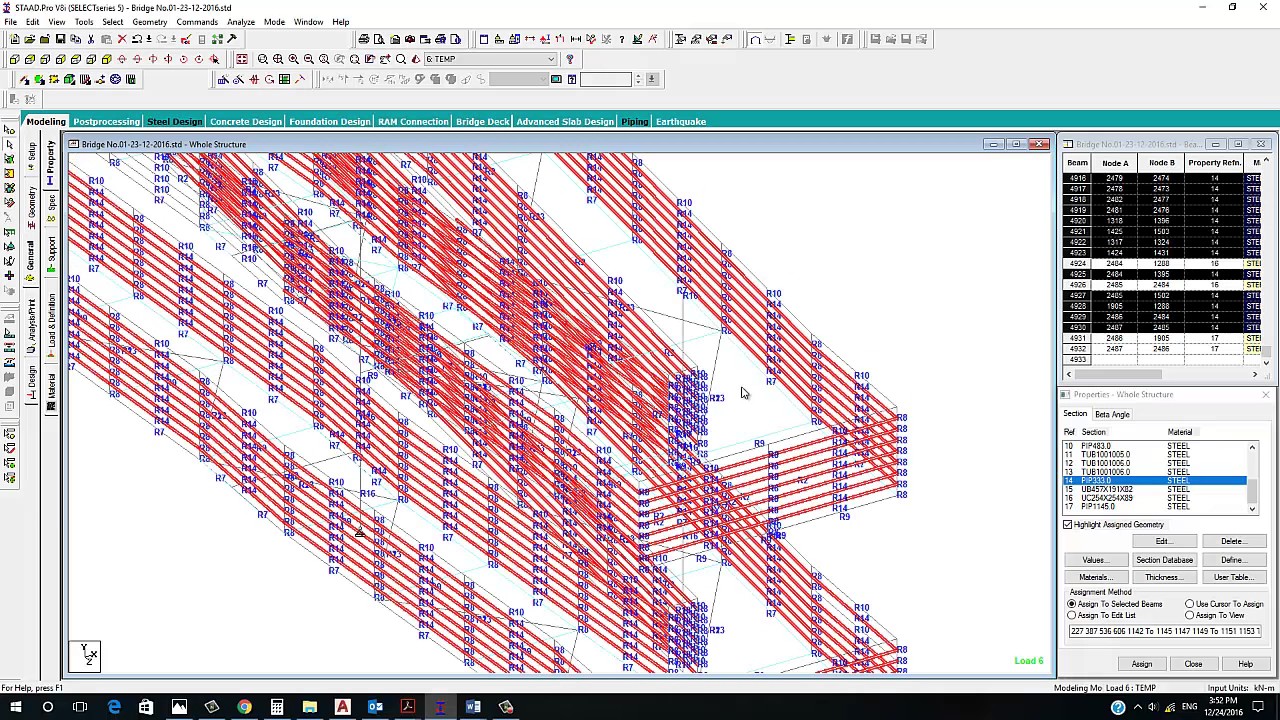Screen dimensions: 1280x720
Task: Click the Save icon in toolbar
Action: pos(60,39)
